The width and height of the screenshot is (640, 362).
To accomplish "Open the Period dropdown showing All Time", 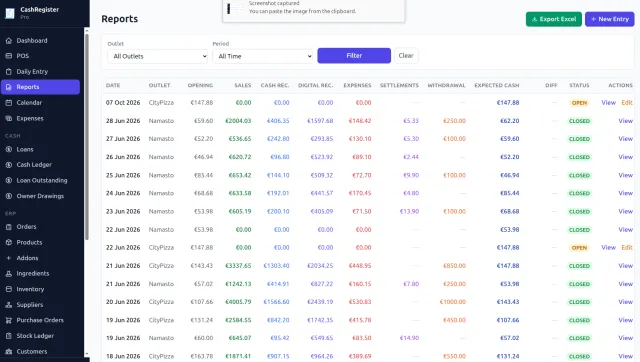I will point(262,56).
